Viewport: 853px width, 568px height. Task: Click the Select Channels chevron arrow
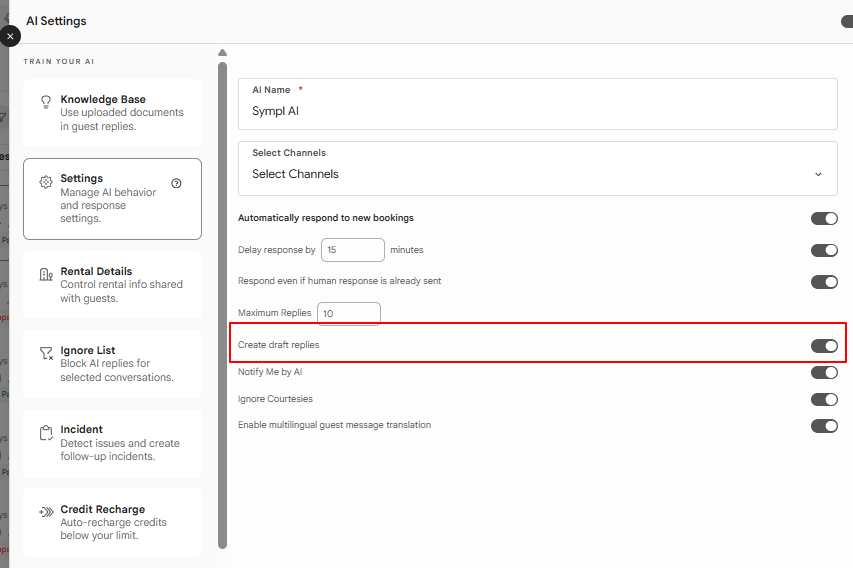pyautogui.click(x=818, y=174)
